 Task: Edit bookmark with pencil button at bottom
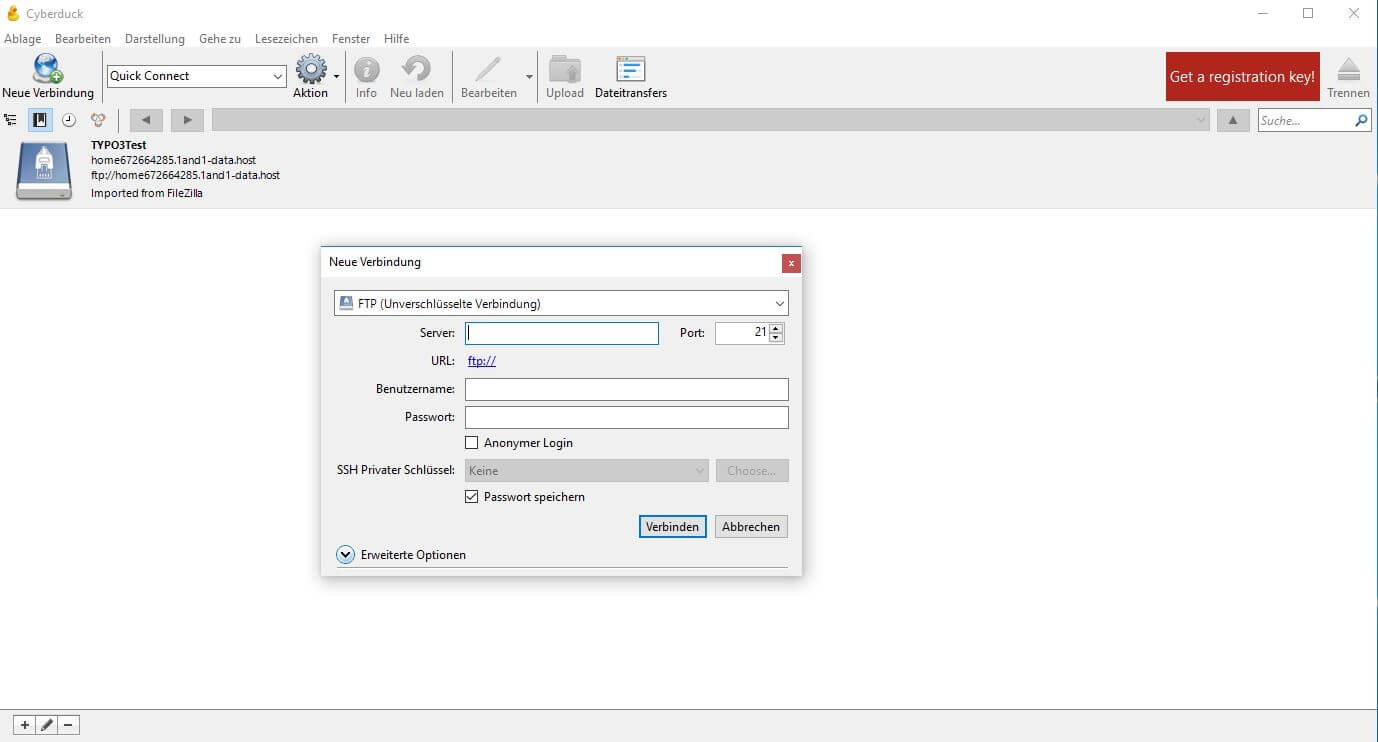47,725
